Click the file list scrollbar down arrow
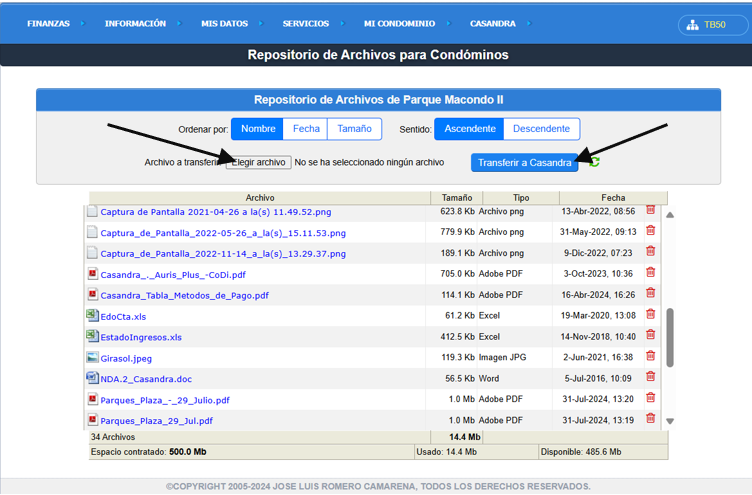Screen dimensions: 752x495 (x=670, y=421)
